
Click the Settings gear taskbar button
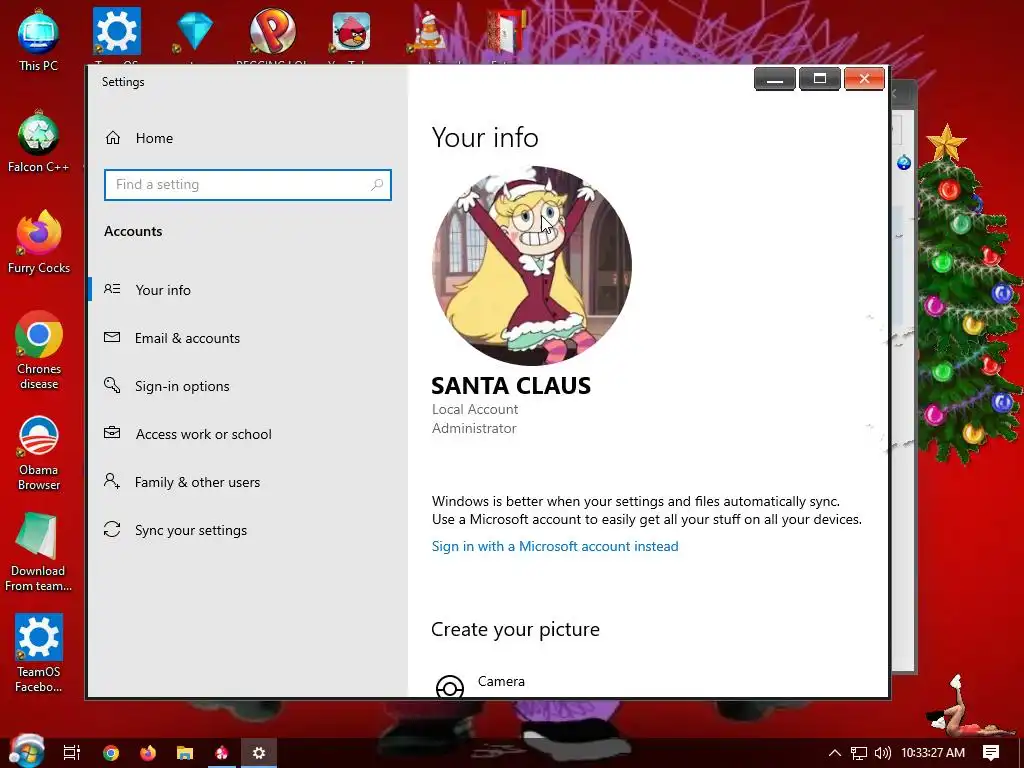click(259, 753)
